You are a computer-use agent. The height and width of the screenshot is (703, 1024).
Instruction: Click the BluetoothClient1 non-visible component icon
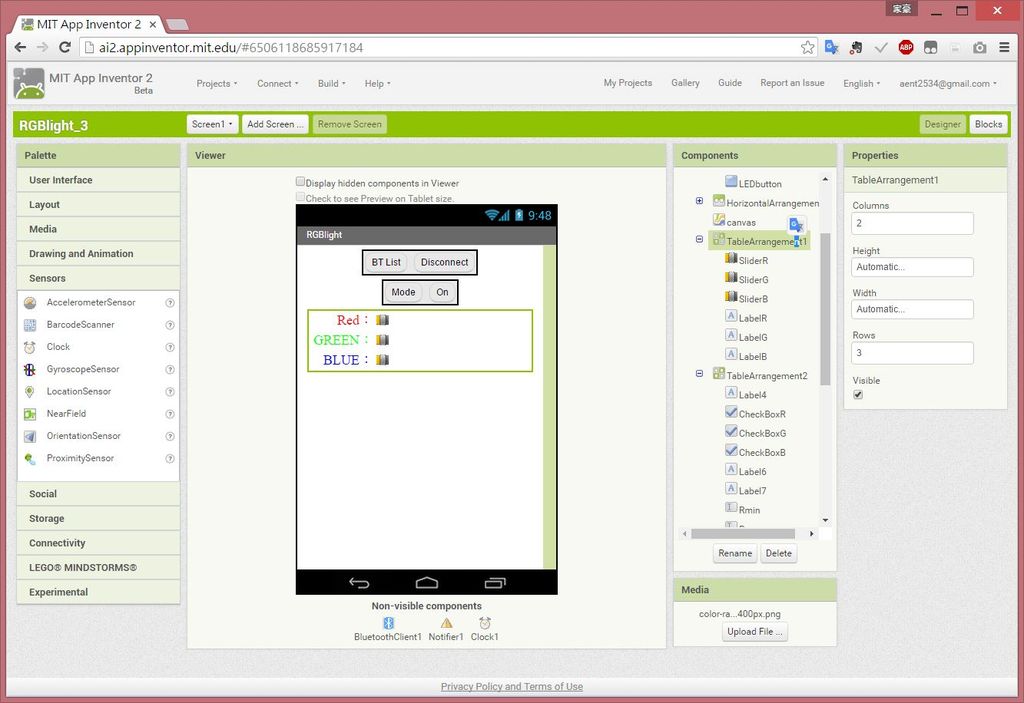pyautogui.click(x=389, y=623)
